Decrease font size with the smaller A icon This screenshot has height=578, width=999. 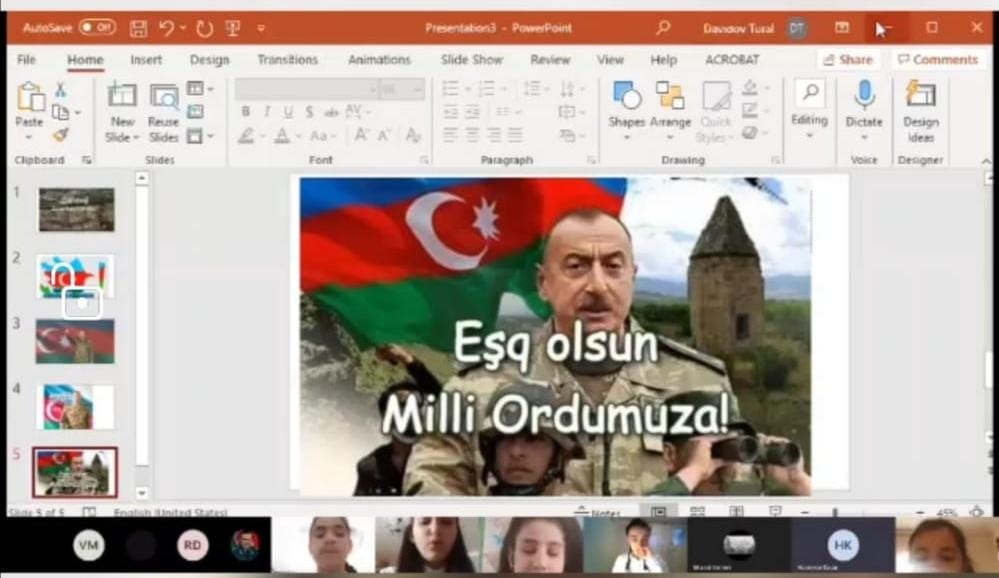[x=384, y=135]
